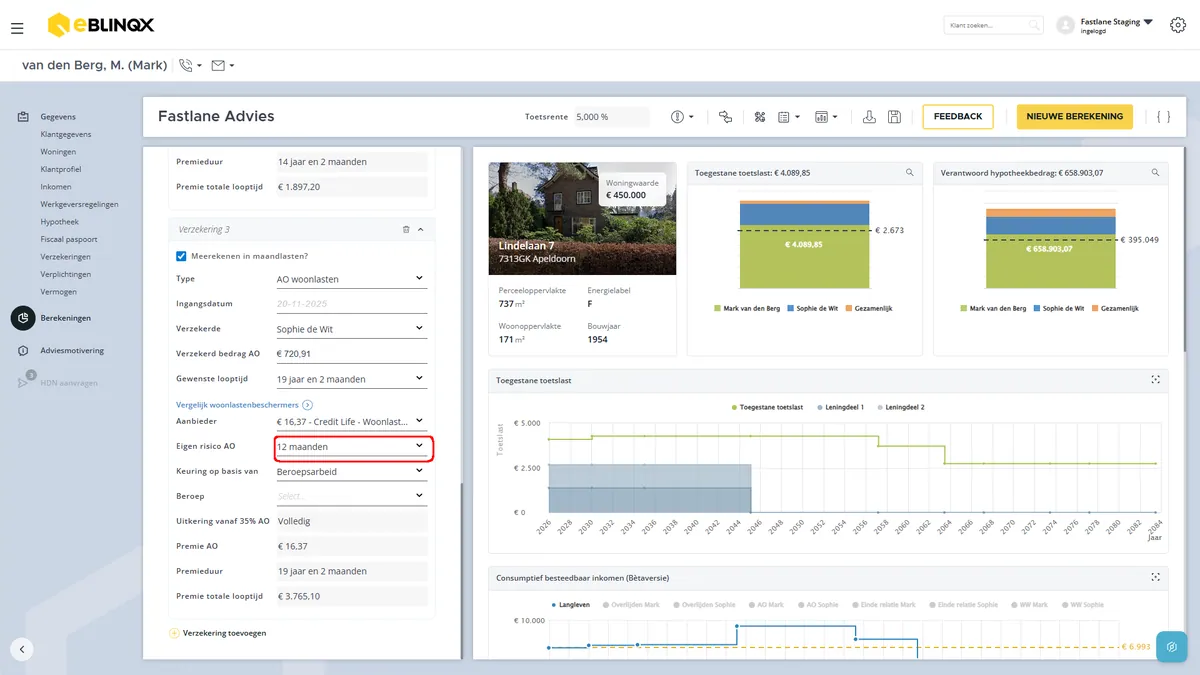Open the Keuring op basis van dropdown
Image resolution: width=1200 pixels, height=675 pixels.
click(x=351, y=471)
